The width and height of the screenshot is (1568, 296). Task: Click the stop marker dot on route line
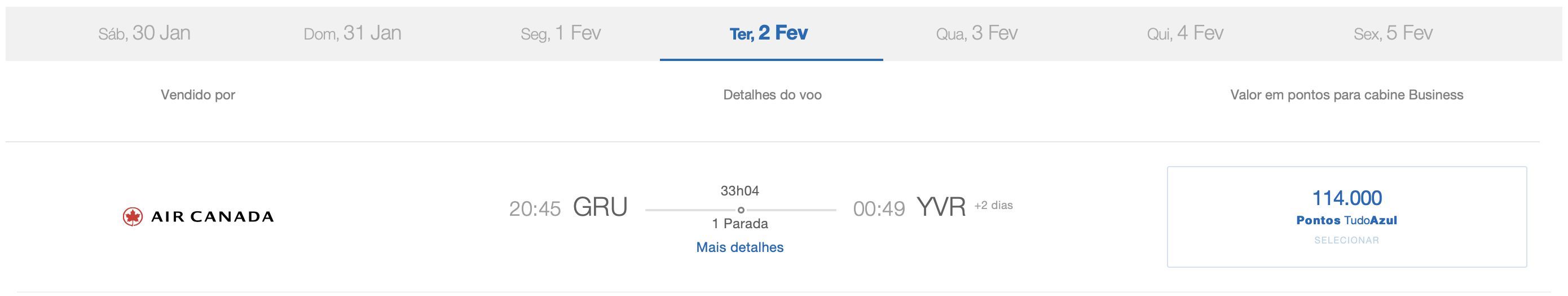(x=741, y=210)
